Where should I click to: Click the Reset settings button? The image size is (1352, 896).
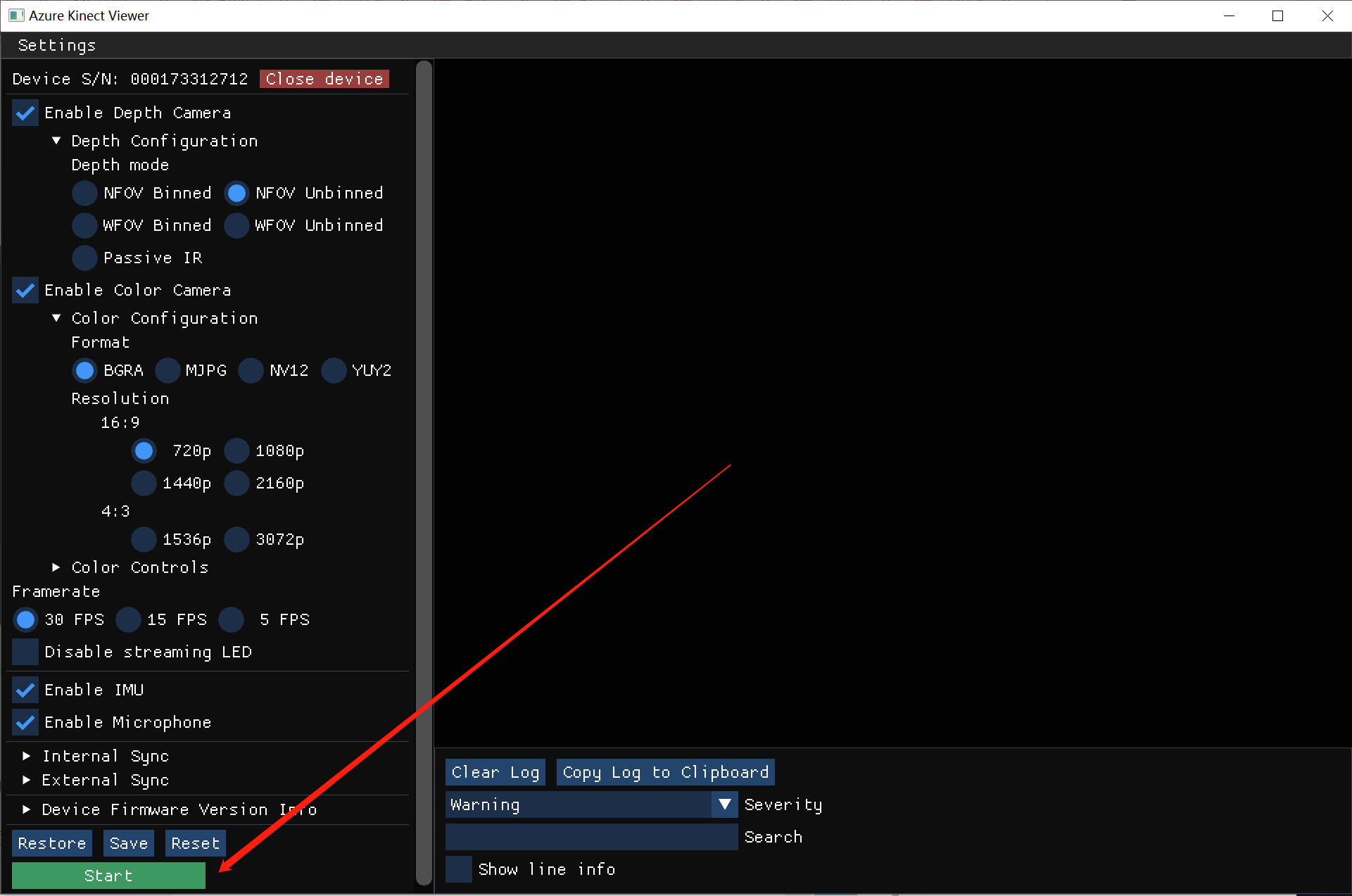tap(195, 843)
